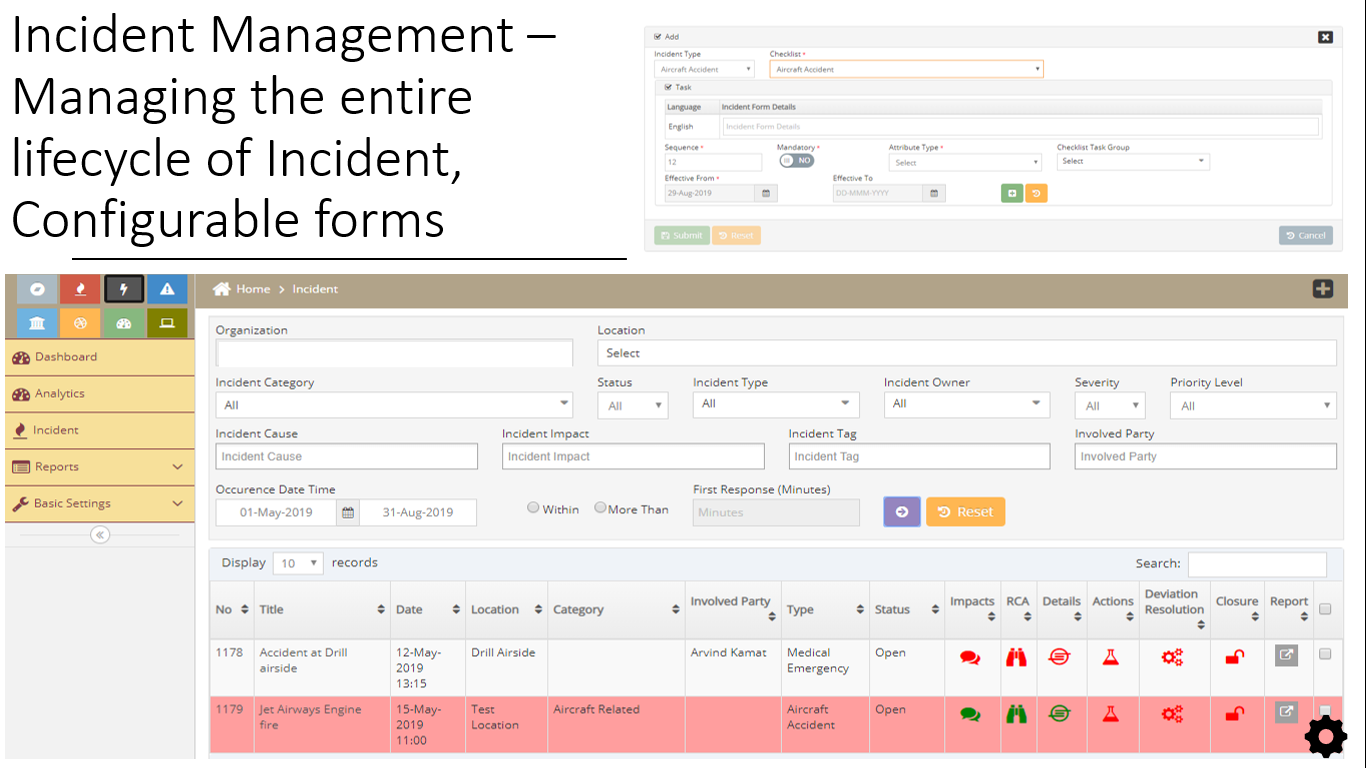Open Deviation Resolution gears for incident 1178
Viewport: 1366px width, 768px height.
(x=1172, y=657)
